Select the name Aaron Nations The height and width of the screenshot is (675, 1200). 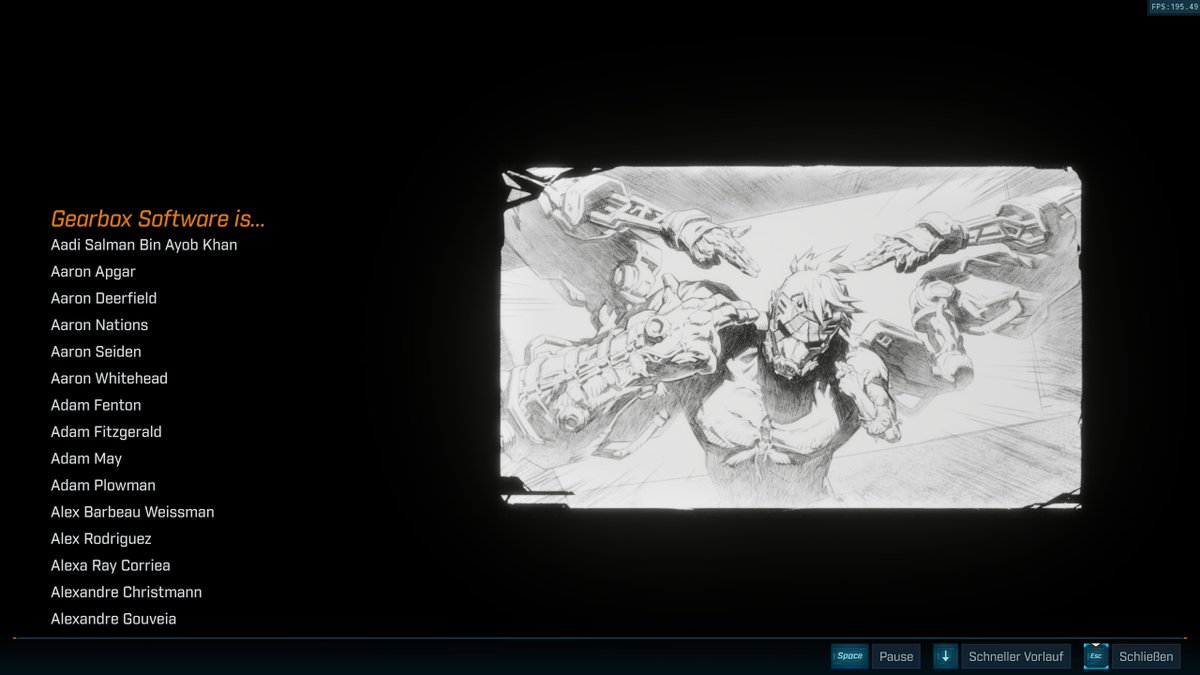coord(99,325)
